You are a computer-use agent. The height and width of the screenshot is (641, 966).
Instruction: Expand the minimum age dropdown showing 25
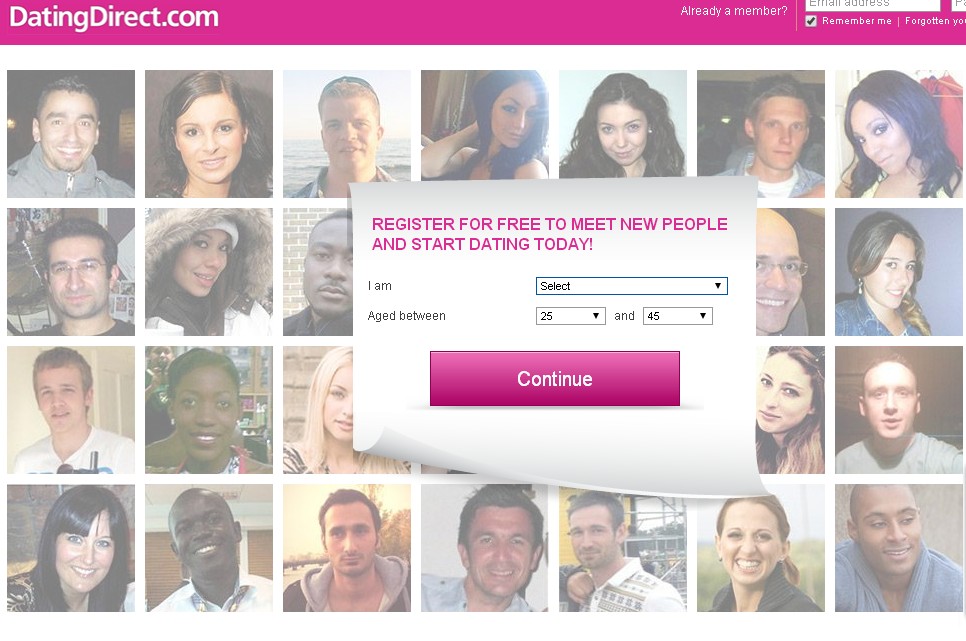[570, 316]
